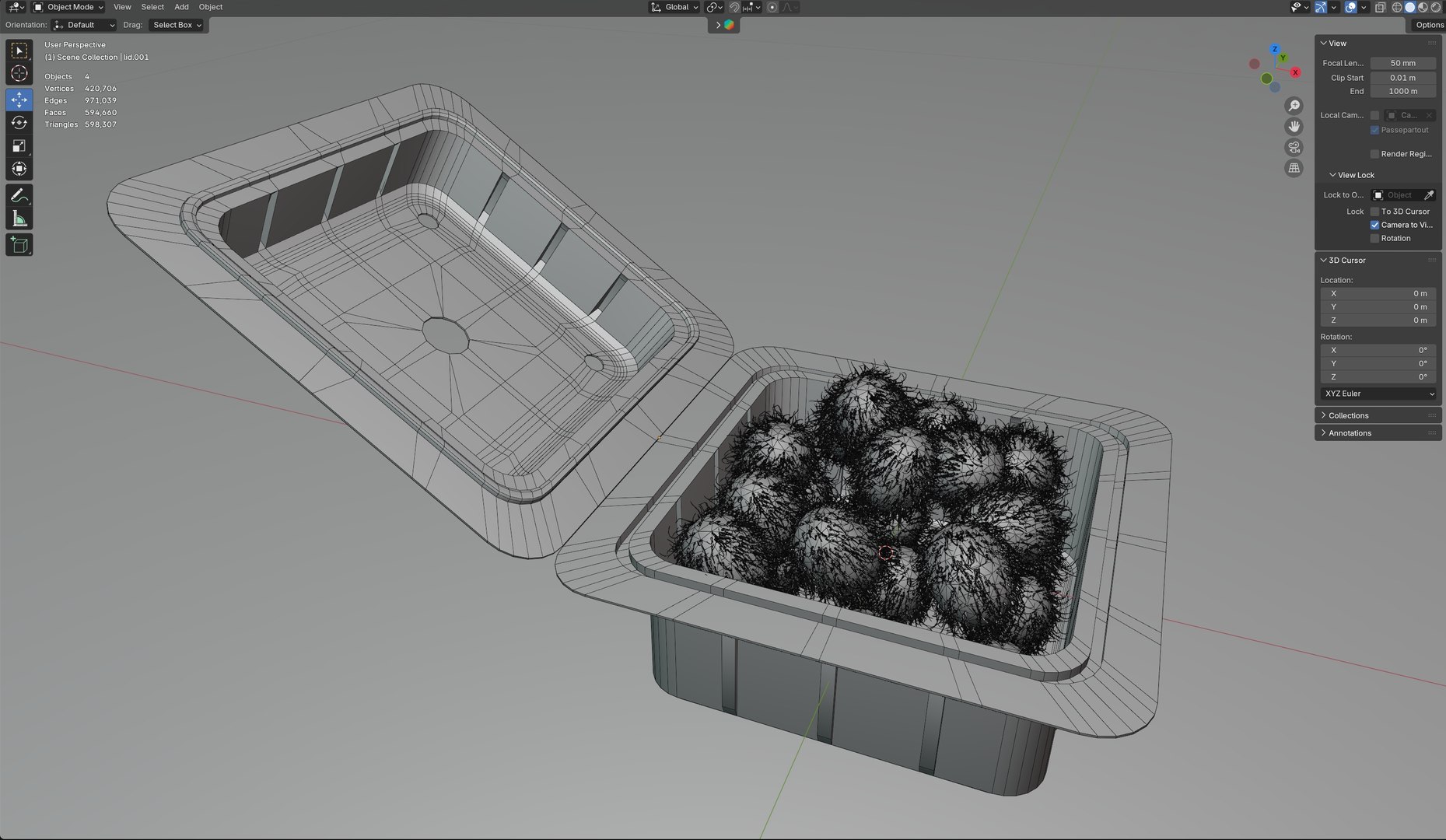Click the red X axis gizmo
This screenshot has width=1446, height=840.
coord(1295,72)
